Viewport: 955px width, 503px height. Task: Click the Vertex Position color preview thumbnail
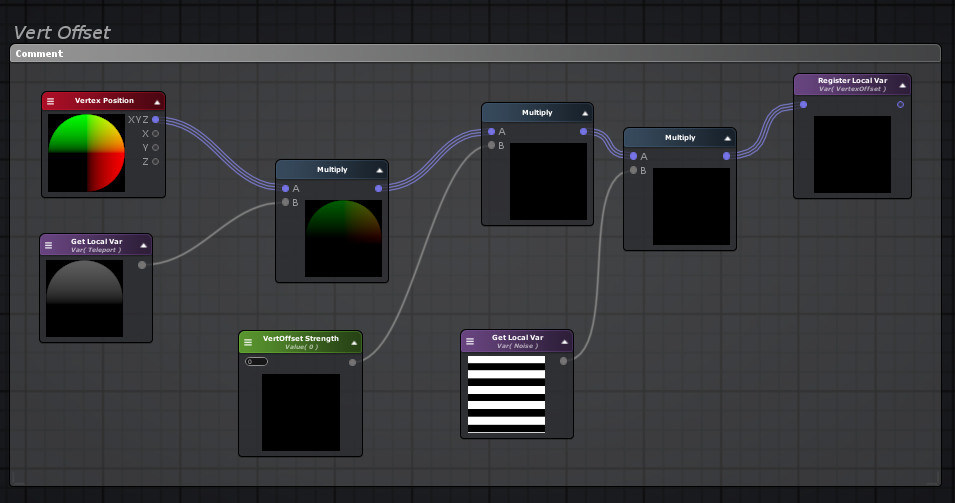point(86,153)
